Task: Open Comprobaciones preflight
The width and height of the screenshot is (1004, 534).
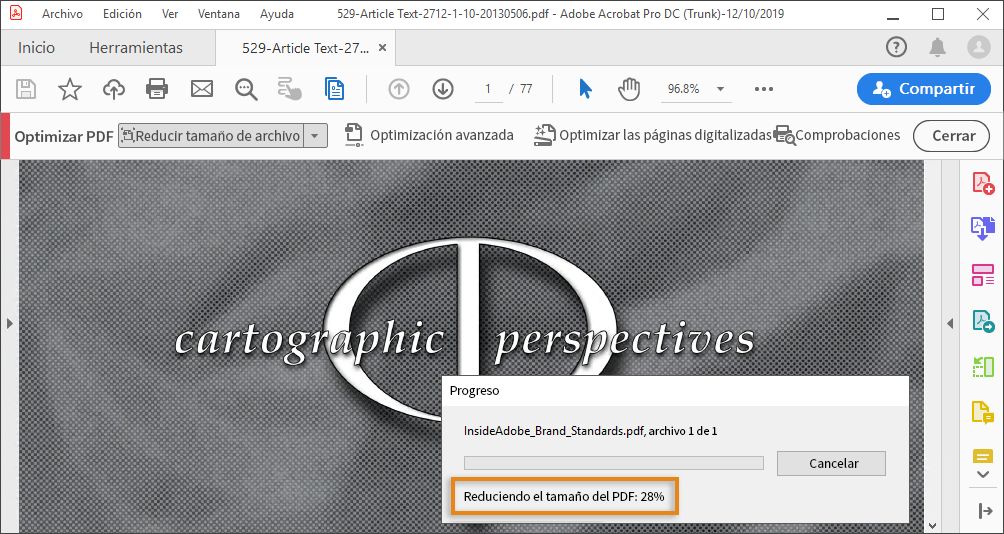Action: (837, 135)
